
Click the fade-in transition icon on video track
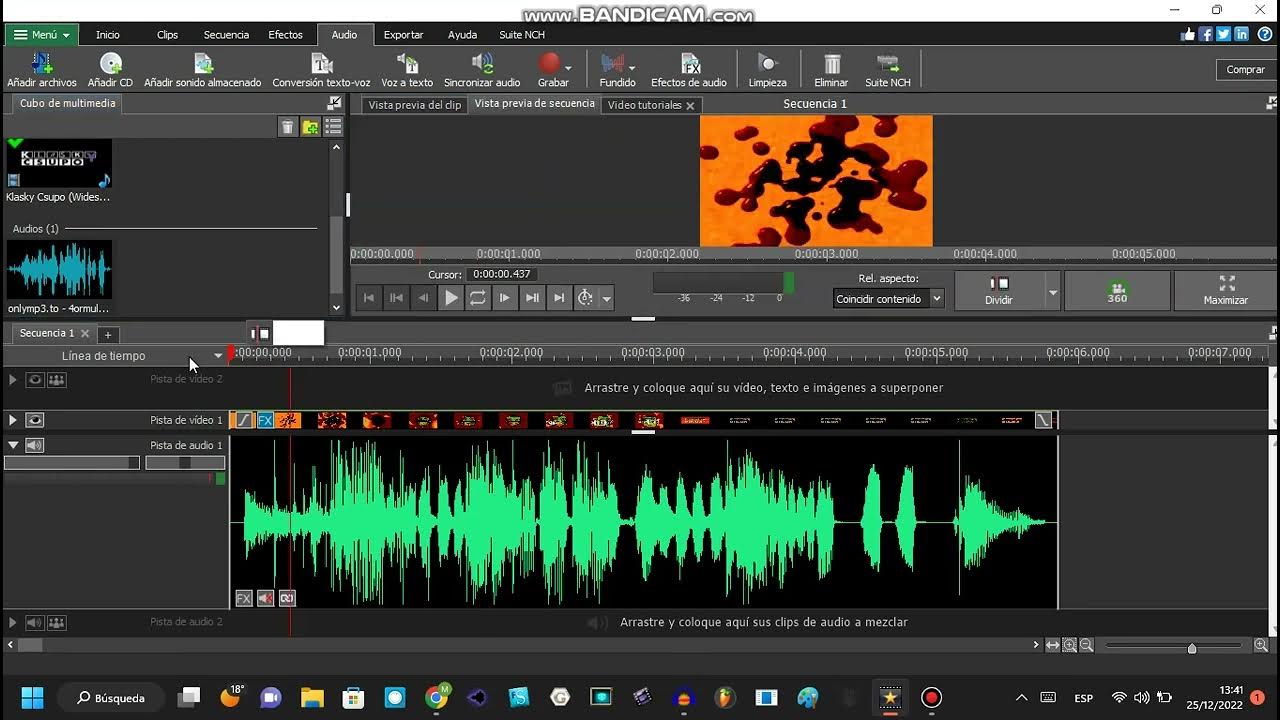[x=244, y=421]
